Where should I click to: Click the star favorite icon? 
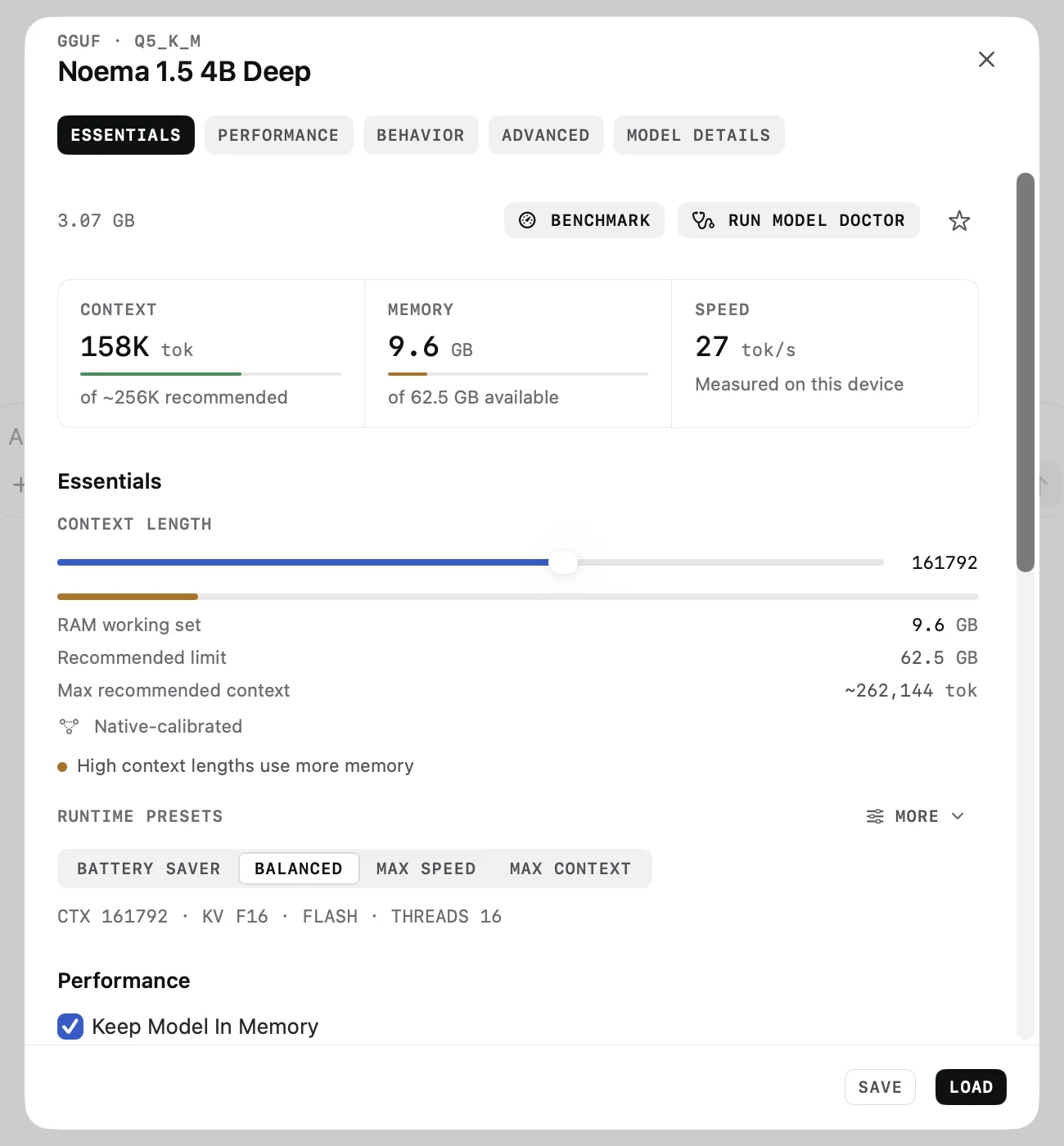tap(959, 221)
